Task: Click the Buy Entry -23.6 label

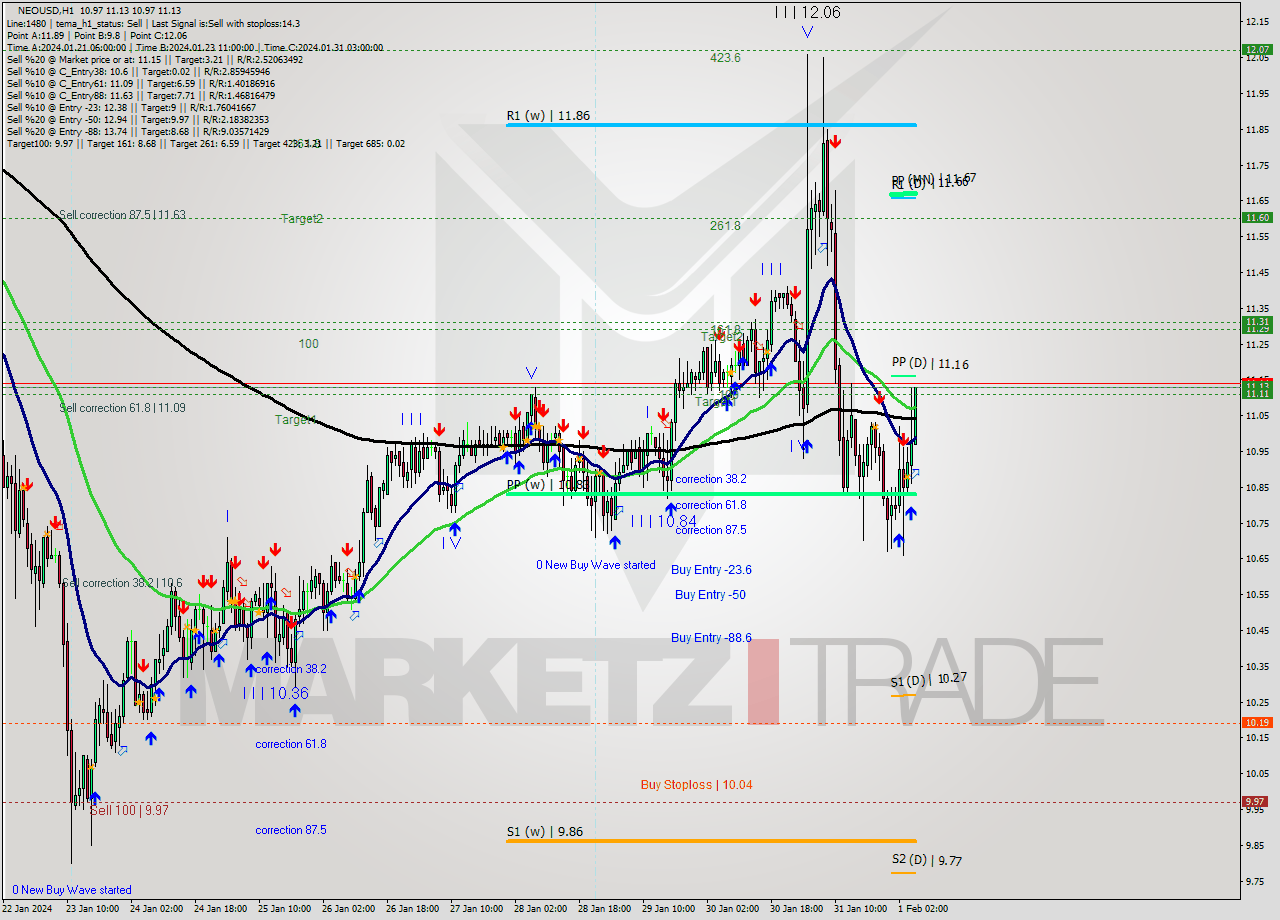Action: point(711,570)
